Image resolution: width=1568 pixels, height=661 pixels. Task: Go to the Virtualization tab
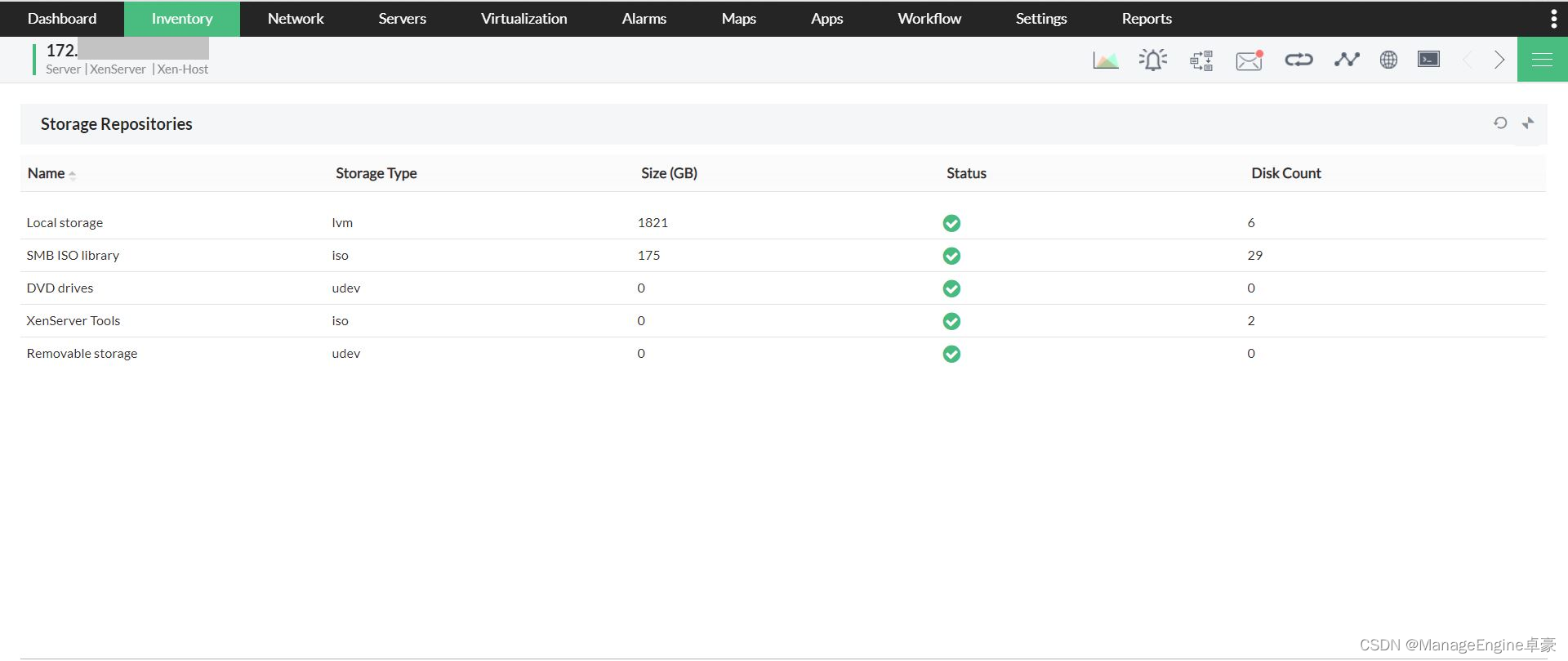523,19
